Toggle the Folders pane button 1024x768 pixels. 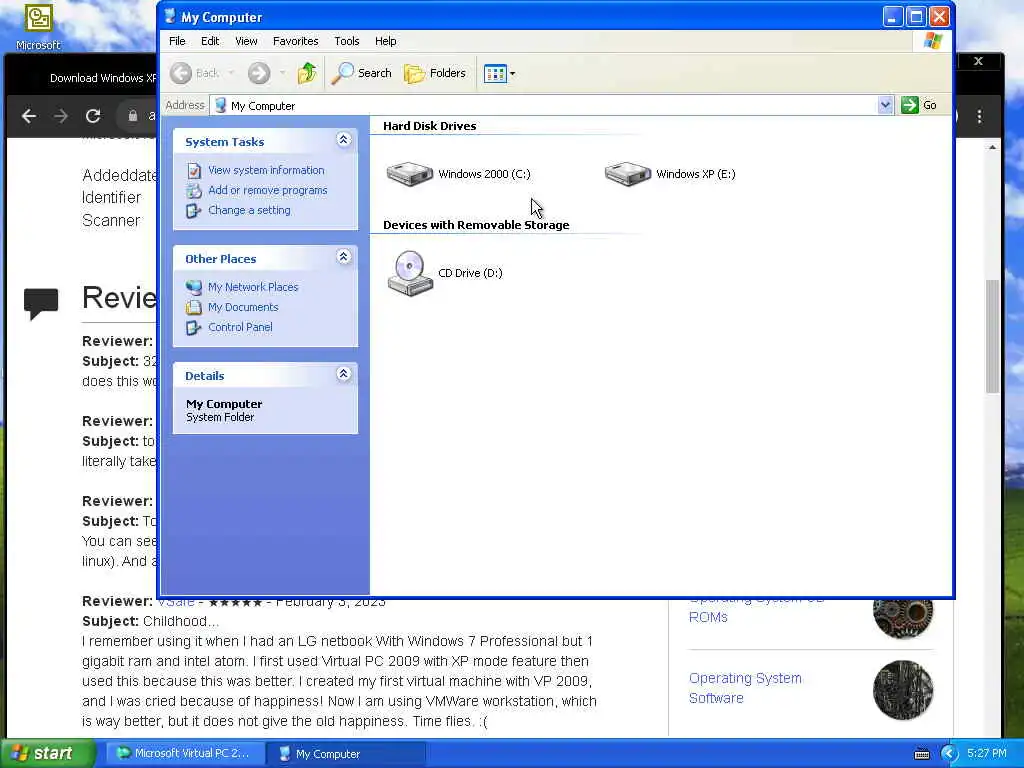(x=435, y=73)
